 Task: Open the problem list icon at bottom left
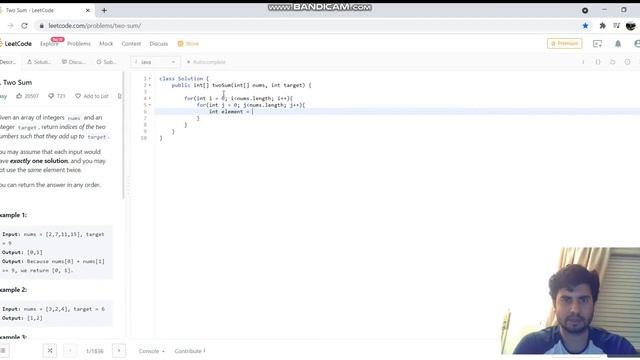(x=3, y=351)
